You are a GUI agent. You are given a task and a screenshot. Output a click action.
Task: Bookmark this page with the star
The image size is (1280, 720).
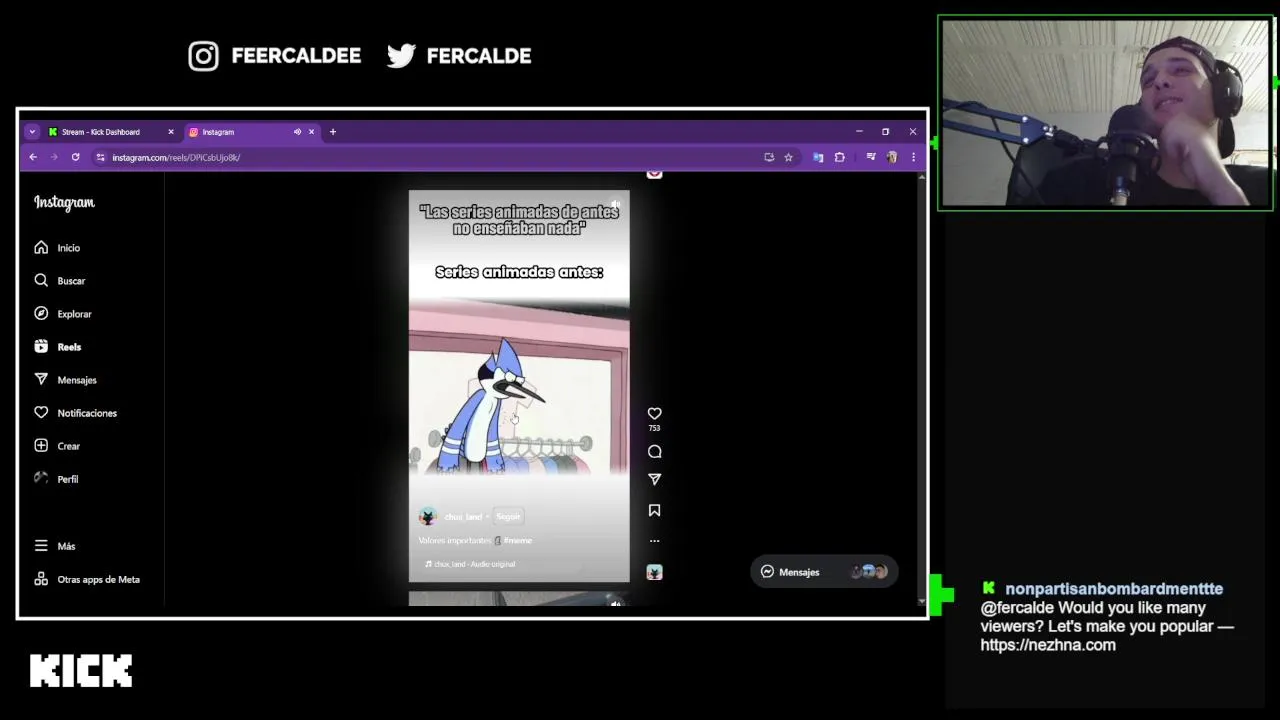[x=788, y=157]
